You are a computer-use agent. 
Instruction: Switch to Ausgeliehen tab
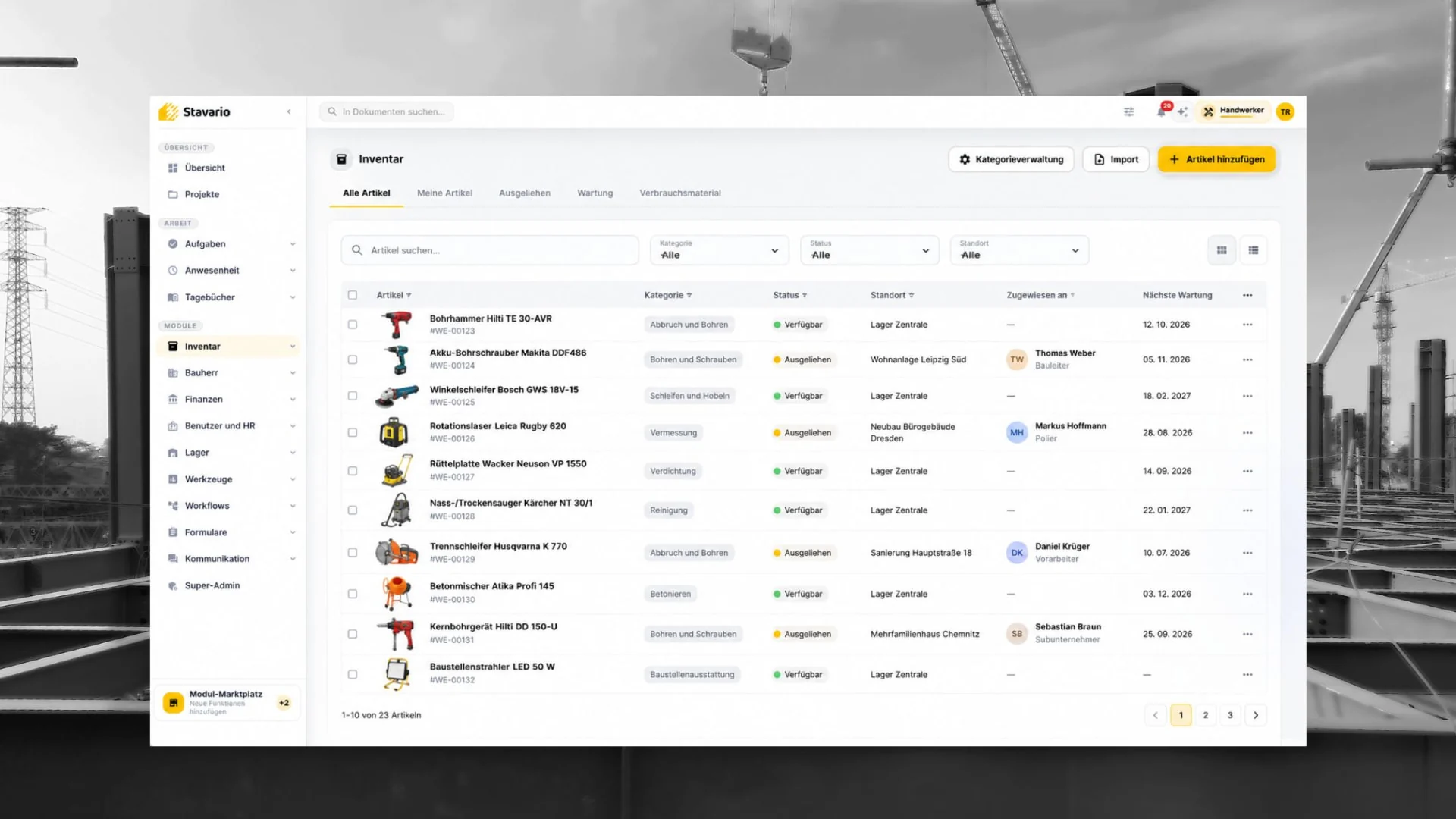525,193
